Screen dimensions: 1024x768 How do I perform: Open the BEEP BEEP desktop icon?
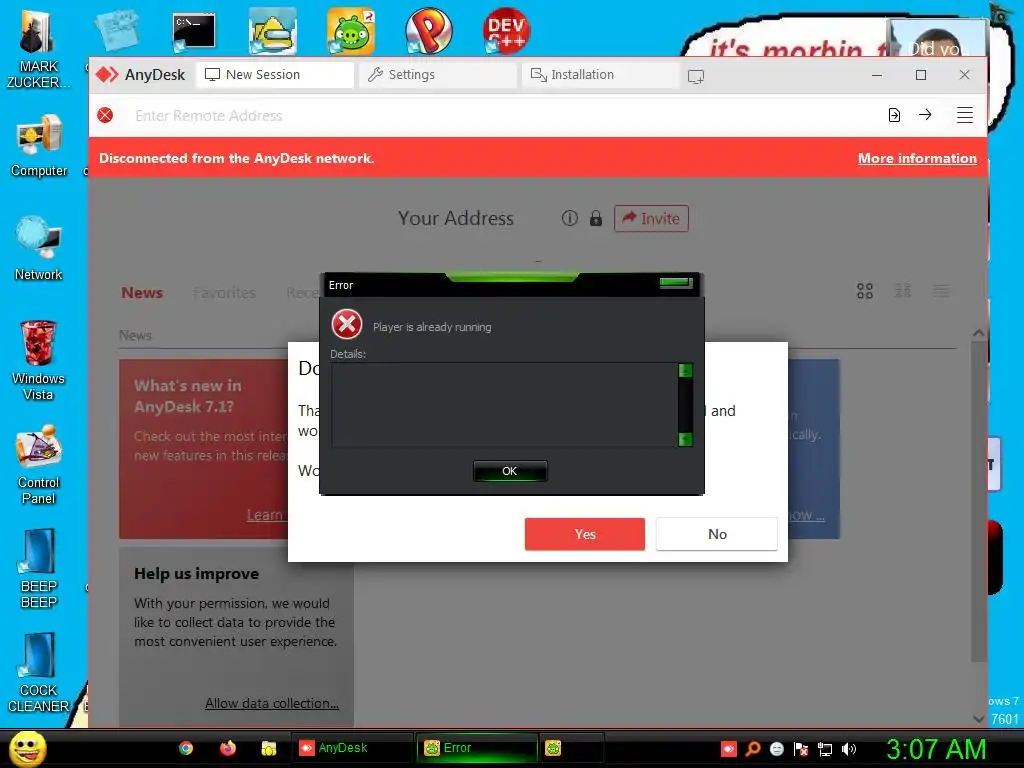click(x=39, y=568)
